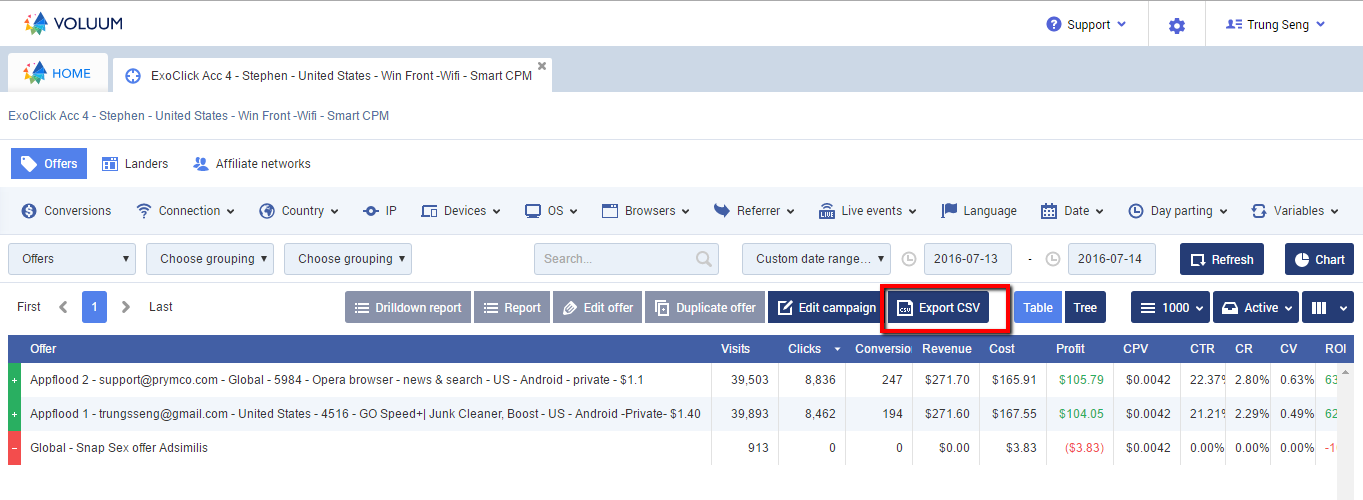Click the clock icon before end date
This screenshot has height=500, width=1363.
click(1053, 259)
